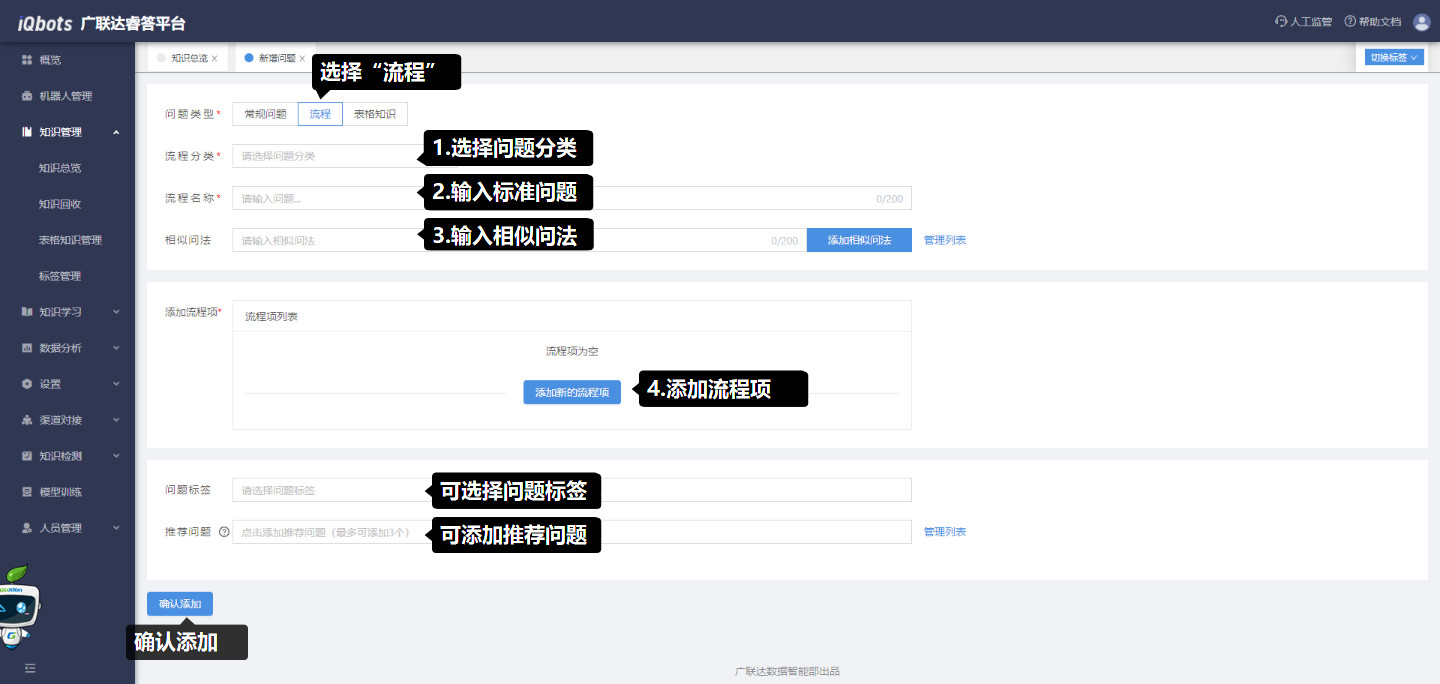Image resolution: width=1440 pixels, height=684 pixels.
Task: Select the 流程 question type
Action: [320, 114]
